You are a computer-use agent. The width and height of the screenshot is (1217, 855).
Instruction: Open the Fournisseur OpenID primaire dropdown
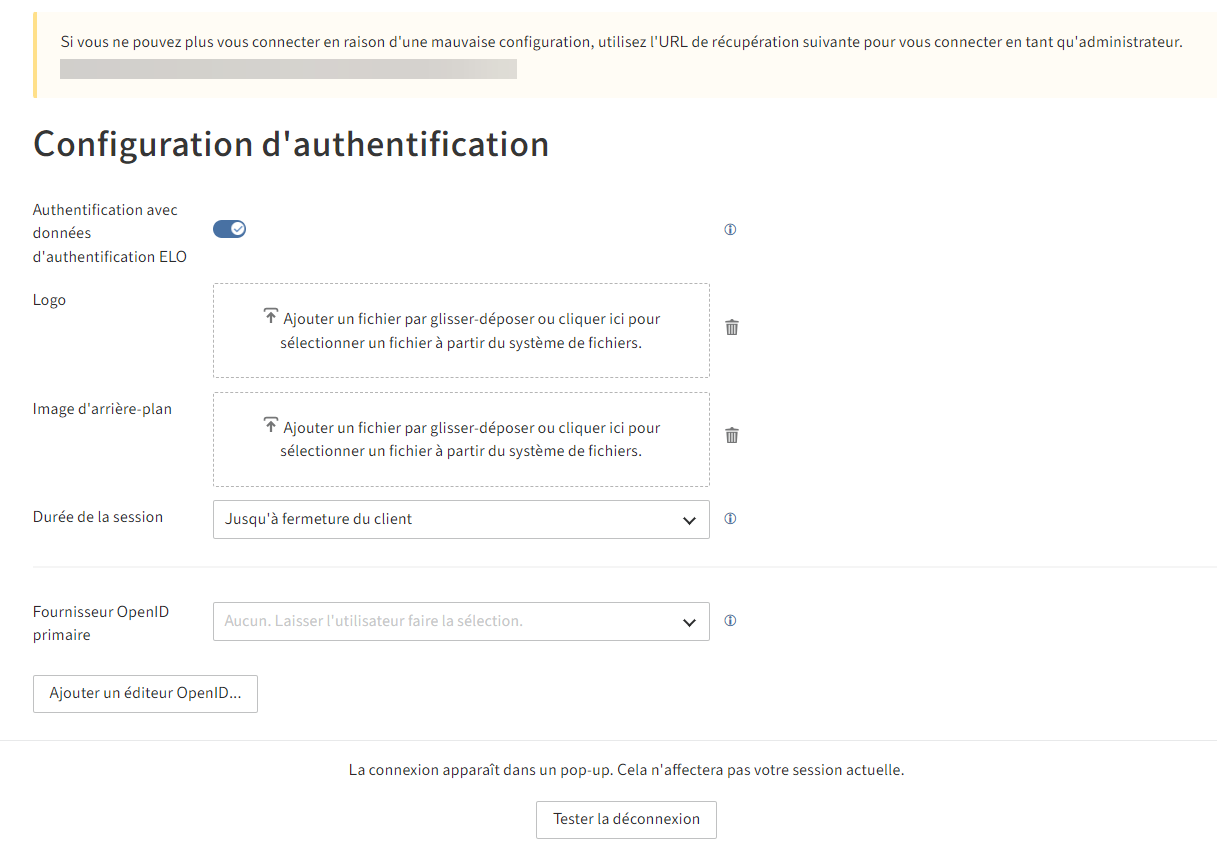click(461, 621)
